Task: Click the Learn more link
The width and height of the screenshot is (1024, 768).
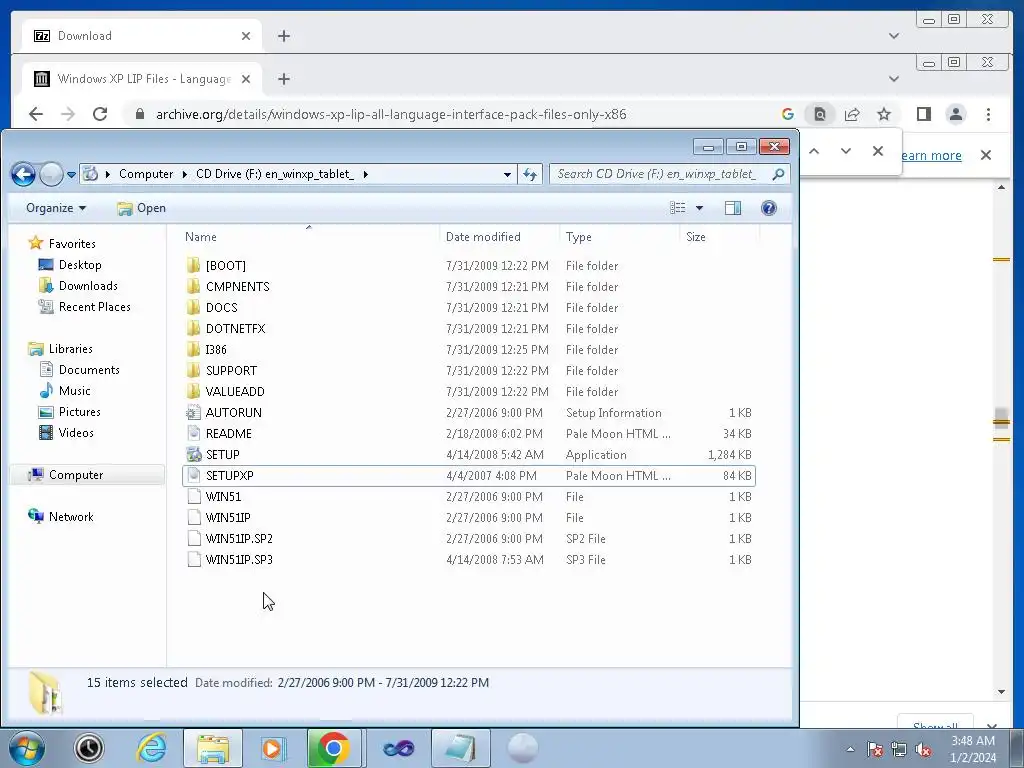Action: coord(931,155)
